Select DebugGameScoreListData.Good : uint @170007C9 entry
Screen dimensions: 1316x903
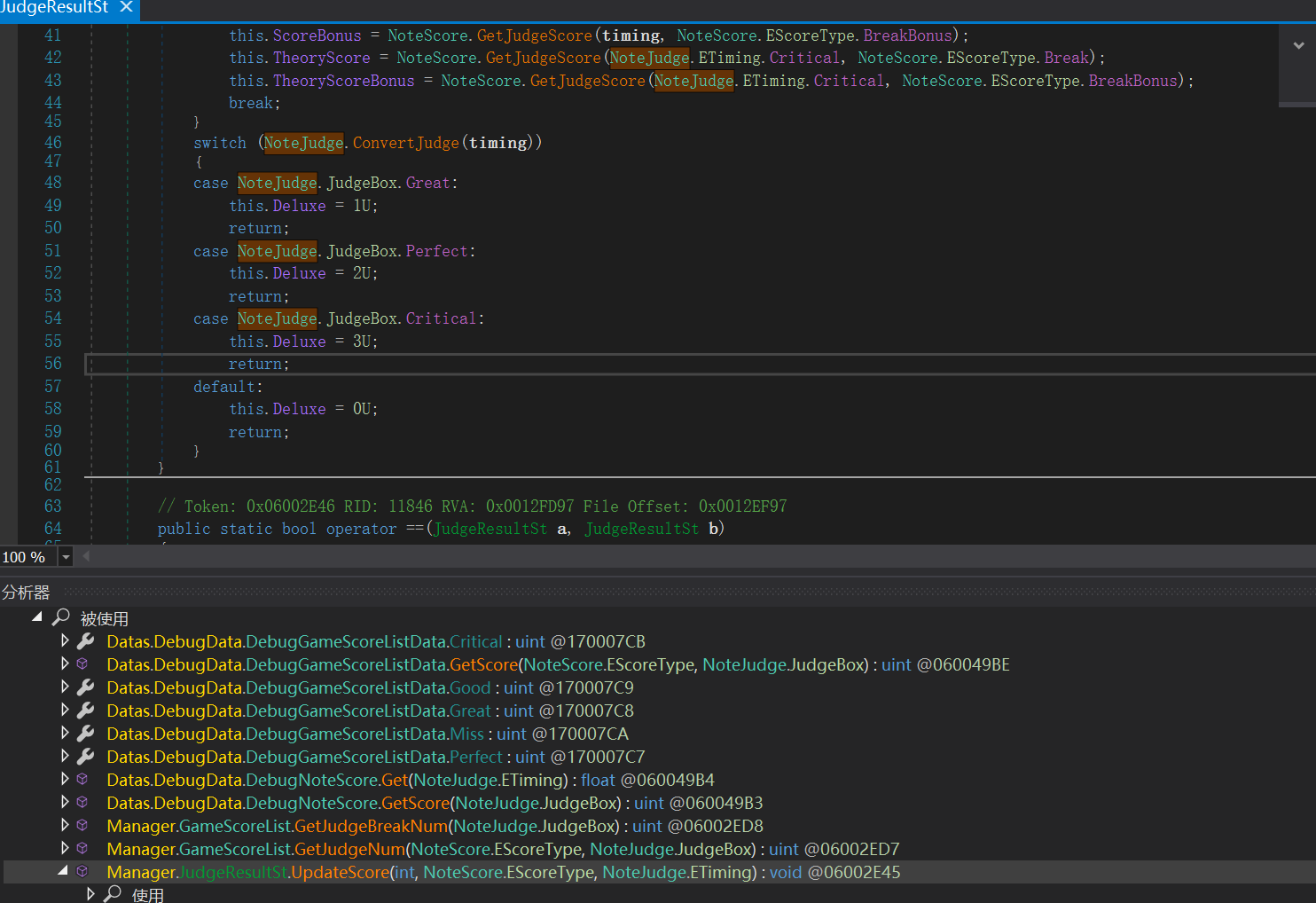point(370,687)
